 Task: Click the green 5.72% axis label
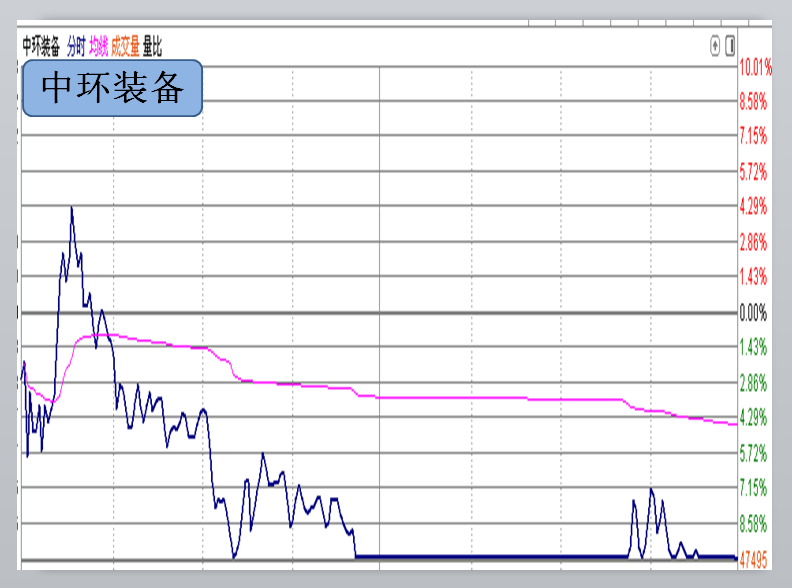click(x=753, y=453)
